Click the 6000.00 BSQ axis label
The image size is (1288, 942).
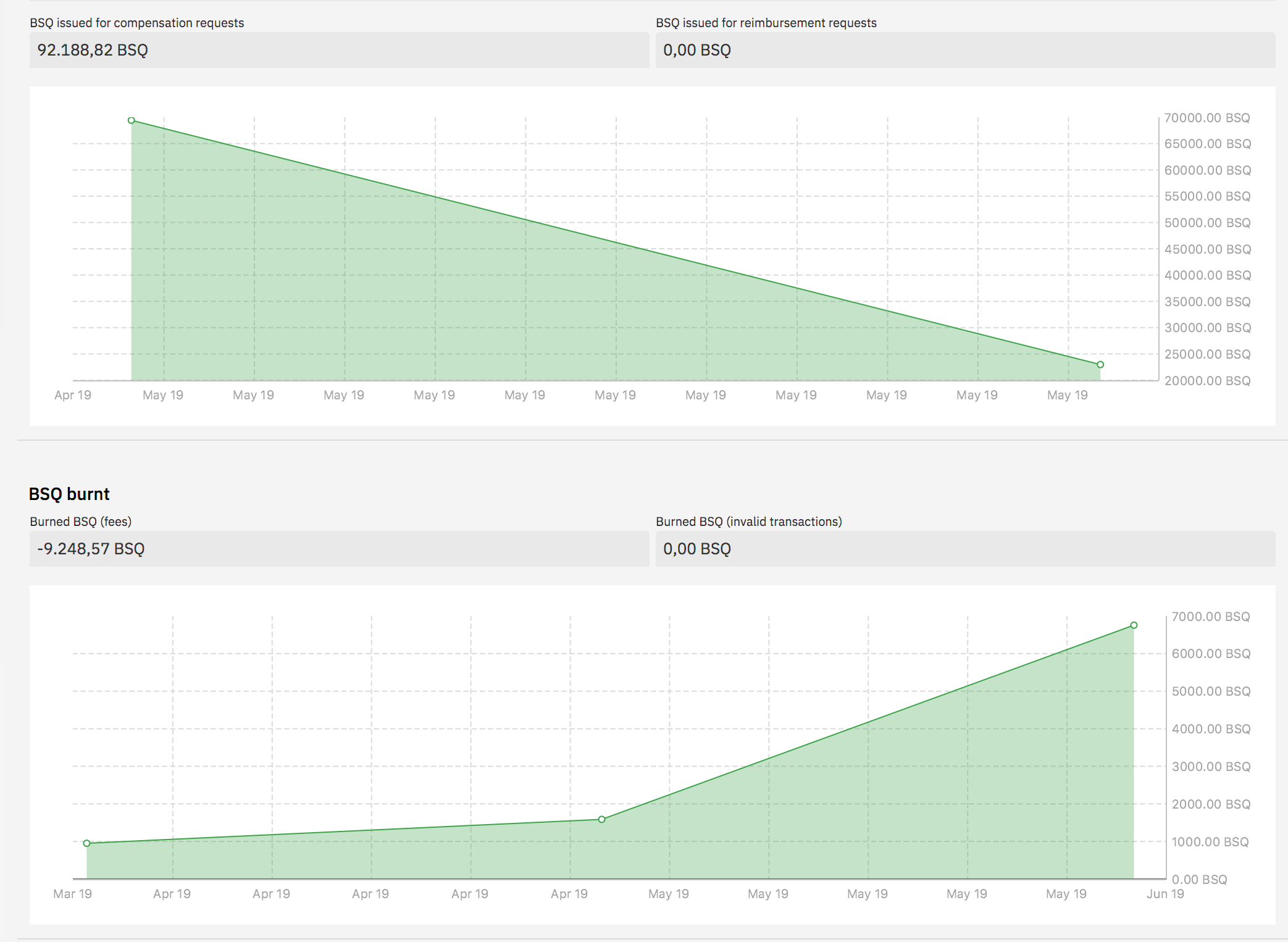click(x=1211, y=654)
